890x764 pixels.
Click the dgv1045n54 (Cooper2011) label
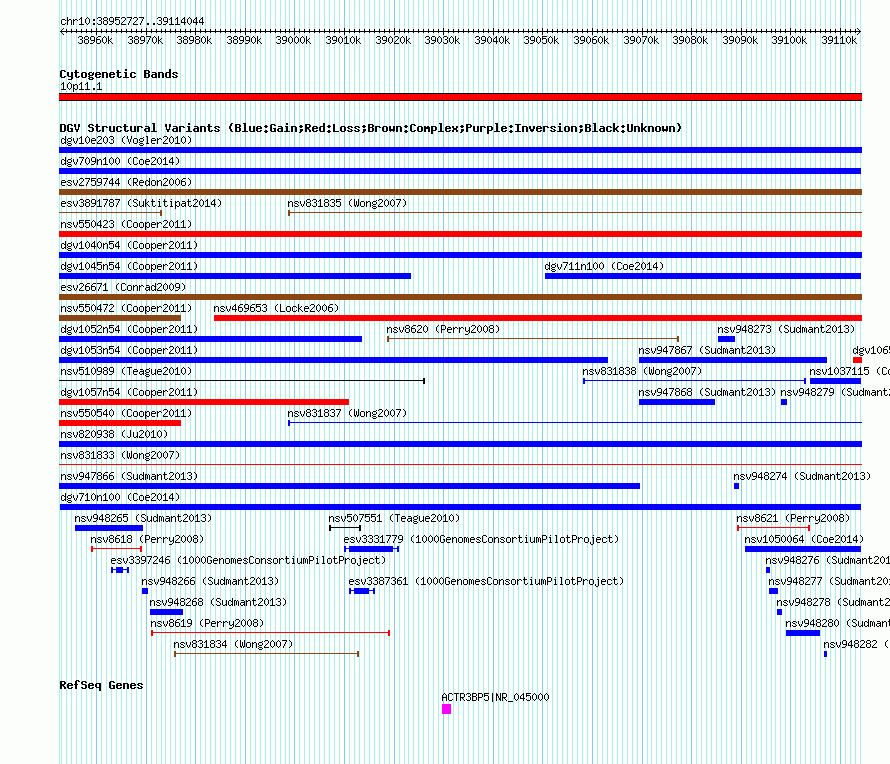point(129,266)
